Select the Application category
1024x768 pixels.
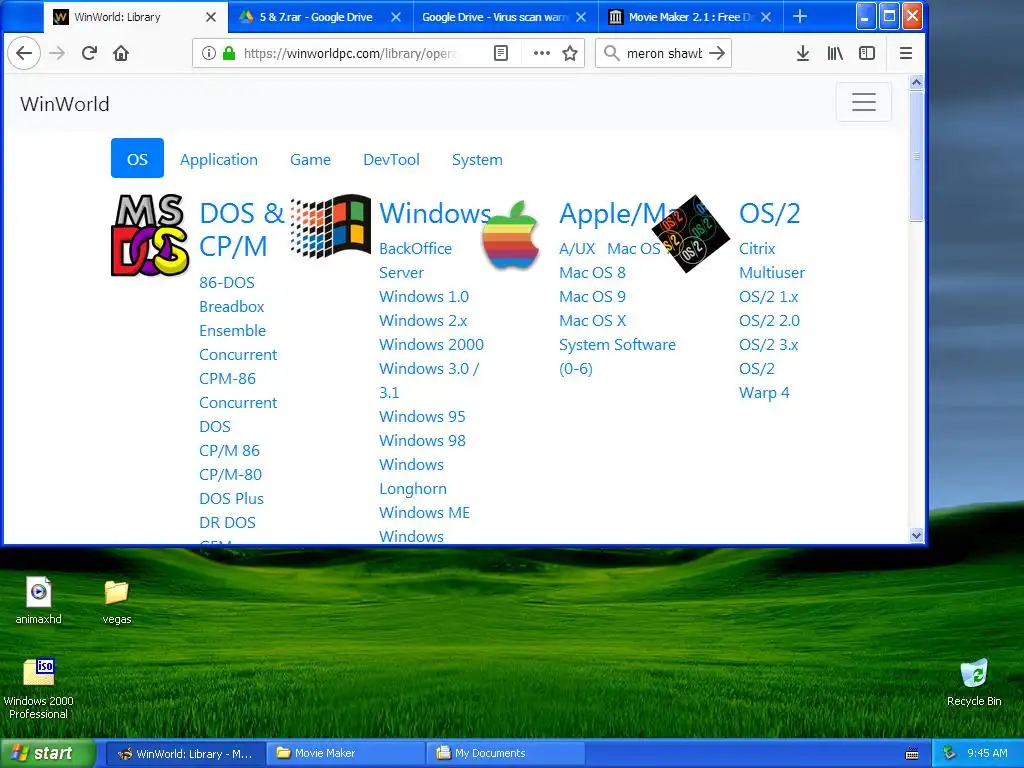pos(219,159)
